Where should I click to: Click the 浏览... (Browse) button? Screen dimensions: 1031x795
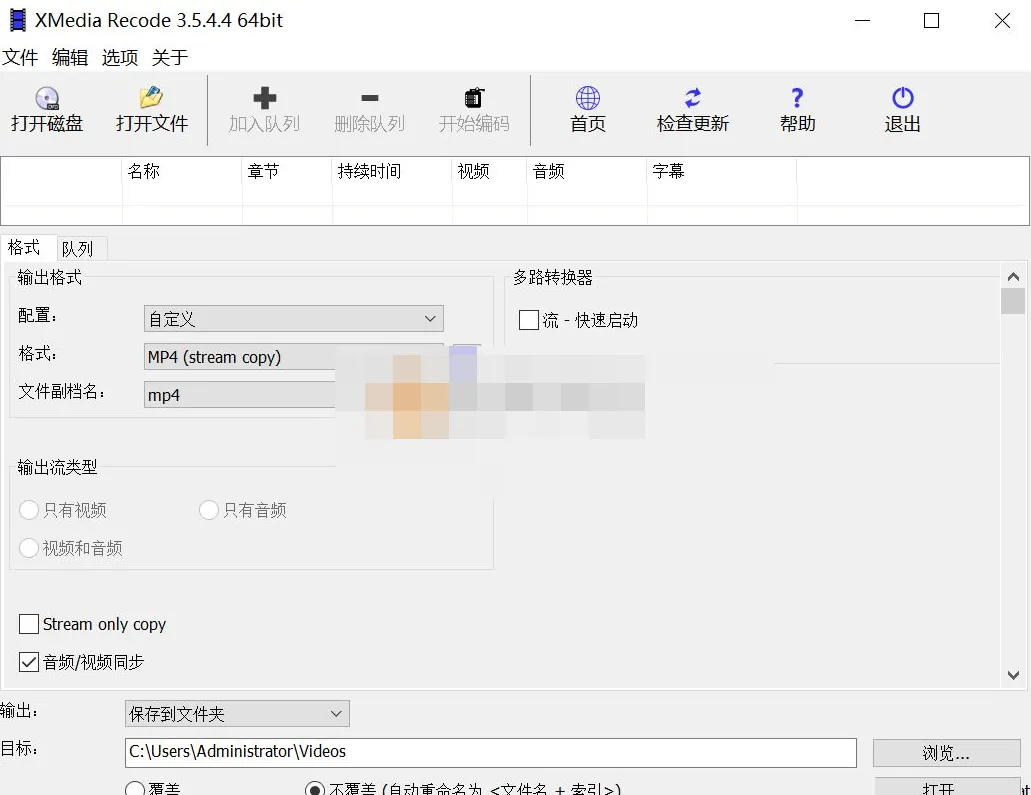tap(946, 753)
